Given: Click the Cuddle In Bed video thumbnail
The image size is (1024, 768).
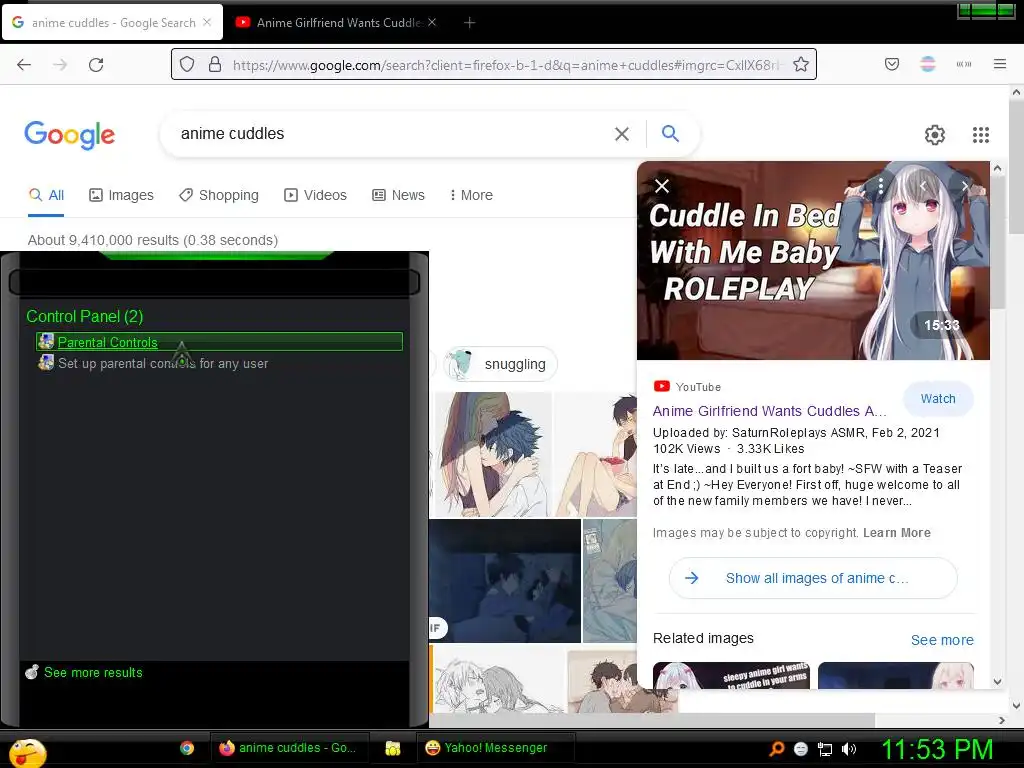Looking at the screenshot, I should [813, 261].
